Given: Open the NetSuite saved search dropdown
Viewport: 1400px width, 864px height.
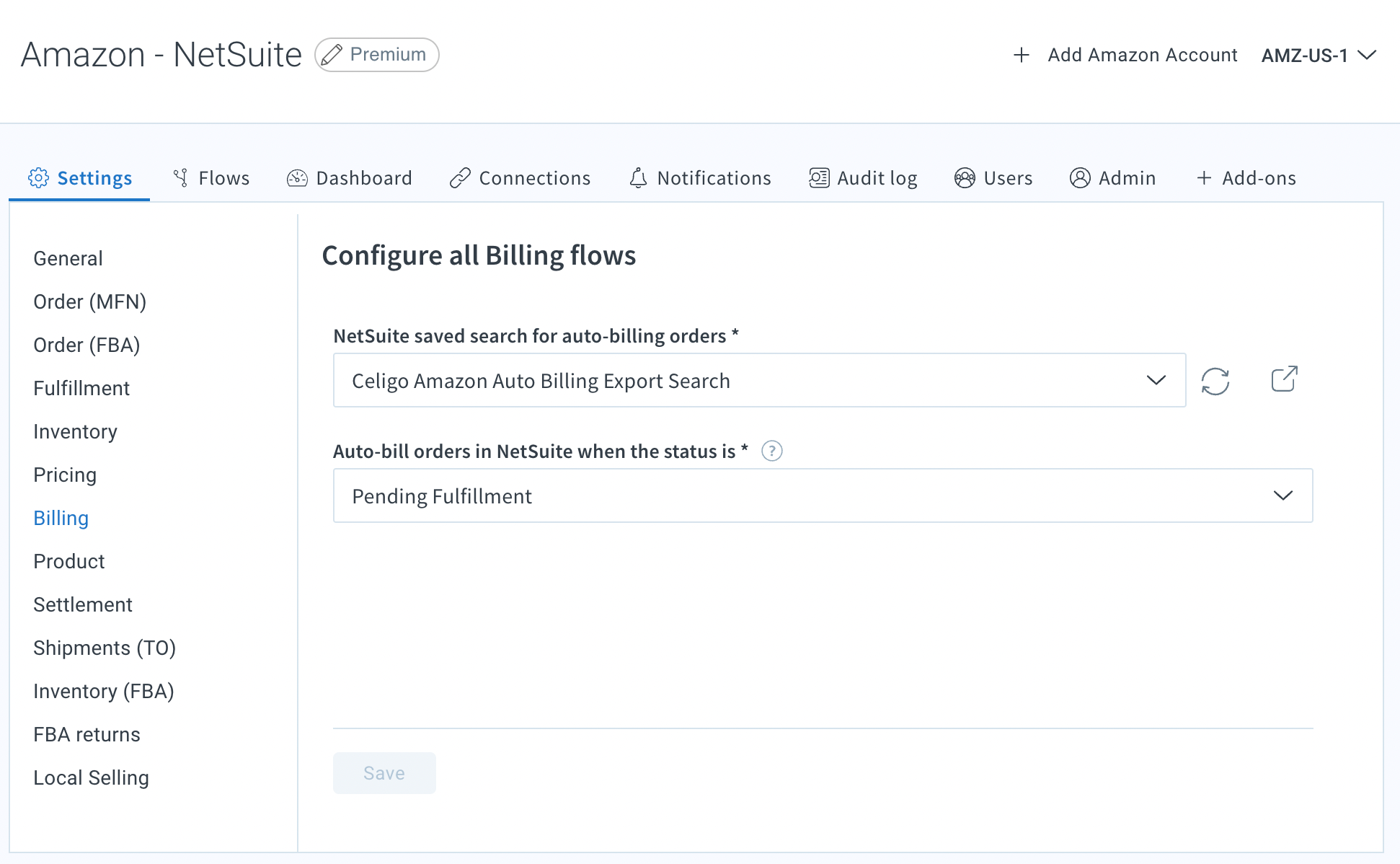Looking at the screenshot, I should tap(759, 380).
